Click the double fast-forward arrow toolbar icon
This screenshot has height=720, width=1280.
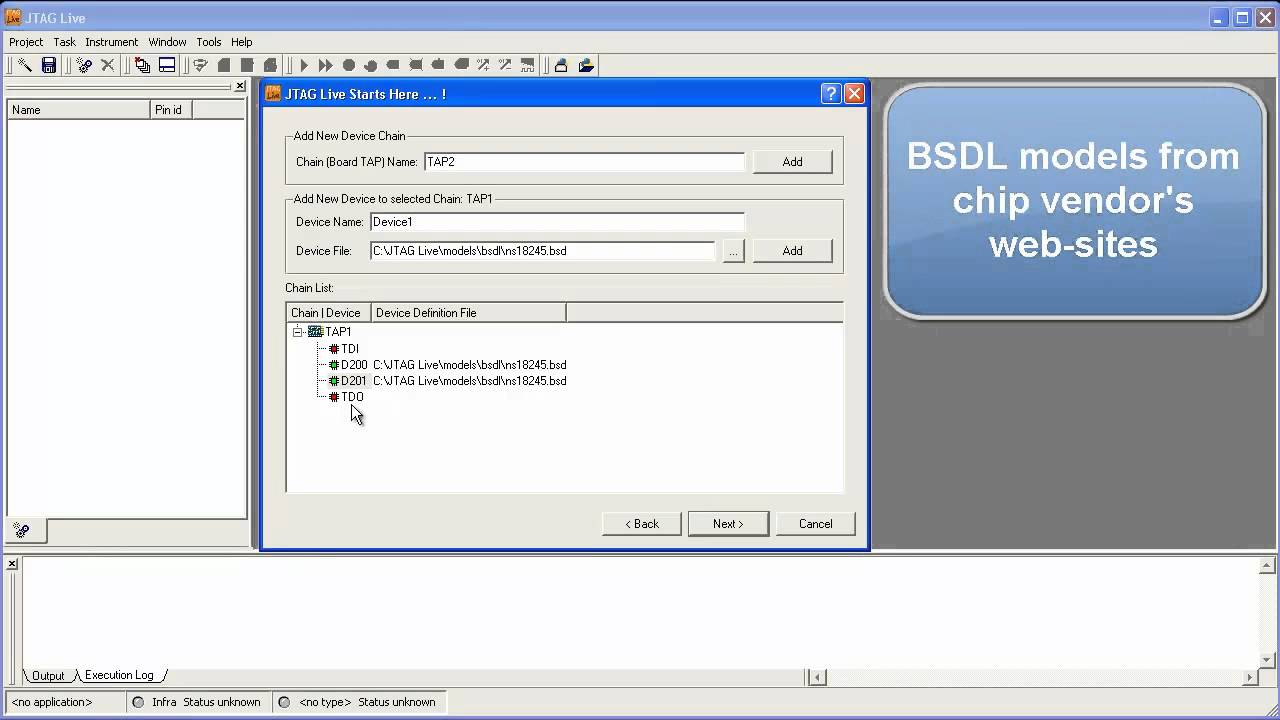326,65
